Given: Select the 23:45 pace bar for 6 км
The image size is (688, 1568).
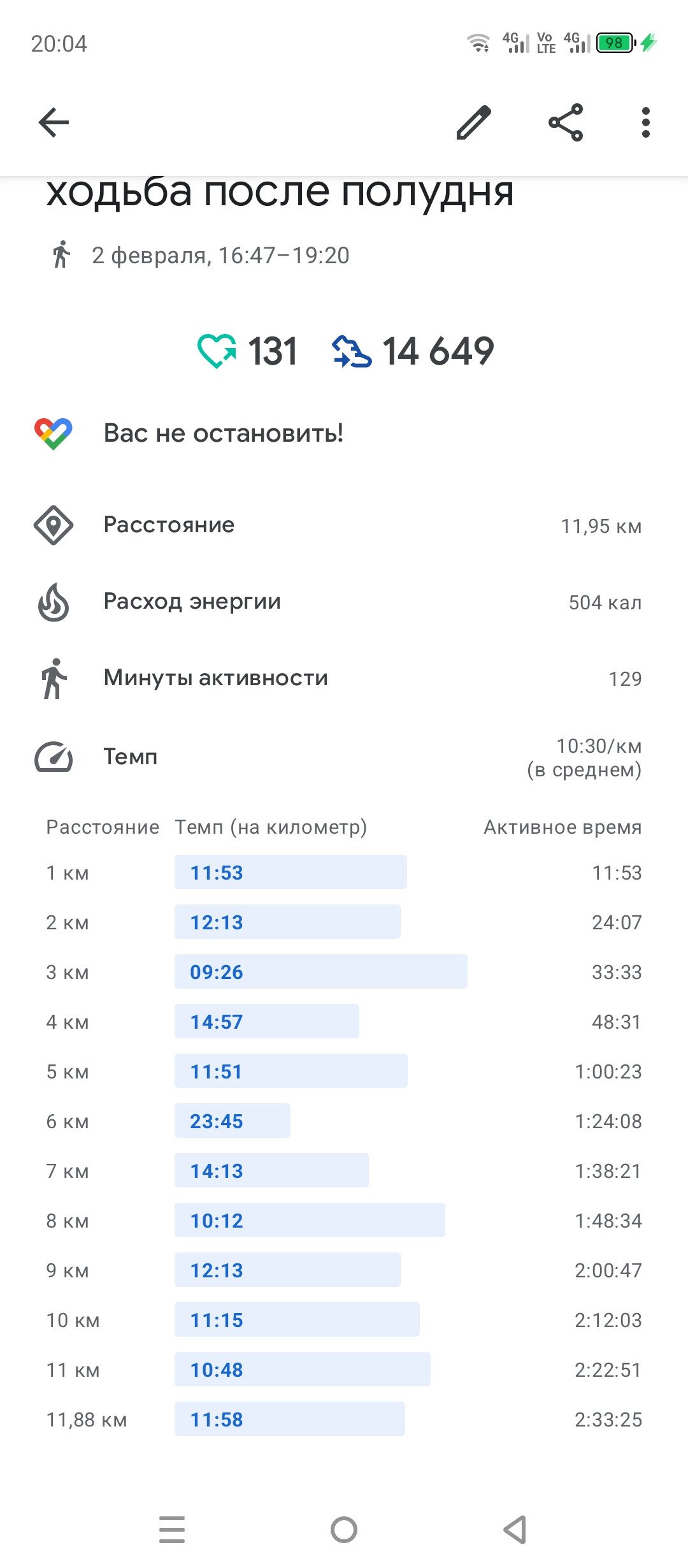Looking at the screenshot, I should (233, 1121).
